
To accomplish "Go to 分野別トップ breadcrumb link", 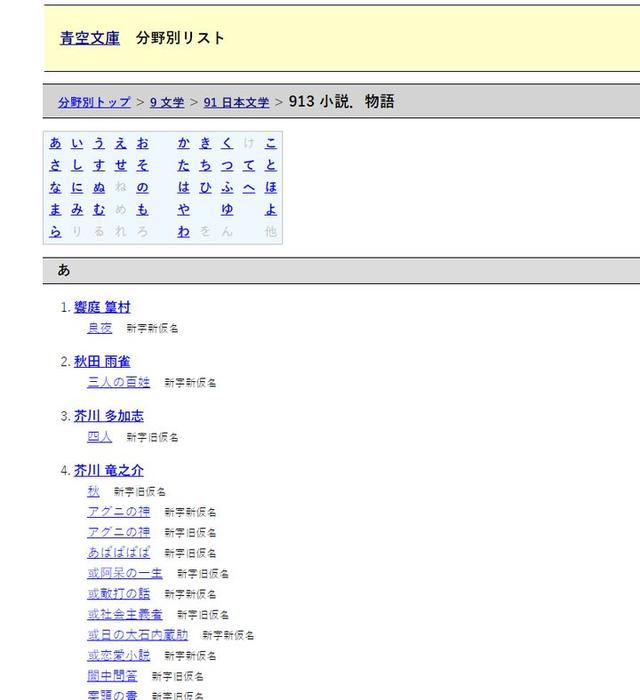I will click(94, 102).
